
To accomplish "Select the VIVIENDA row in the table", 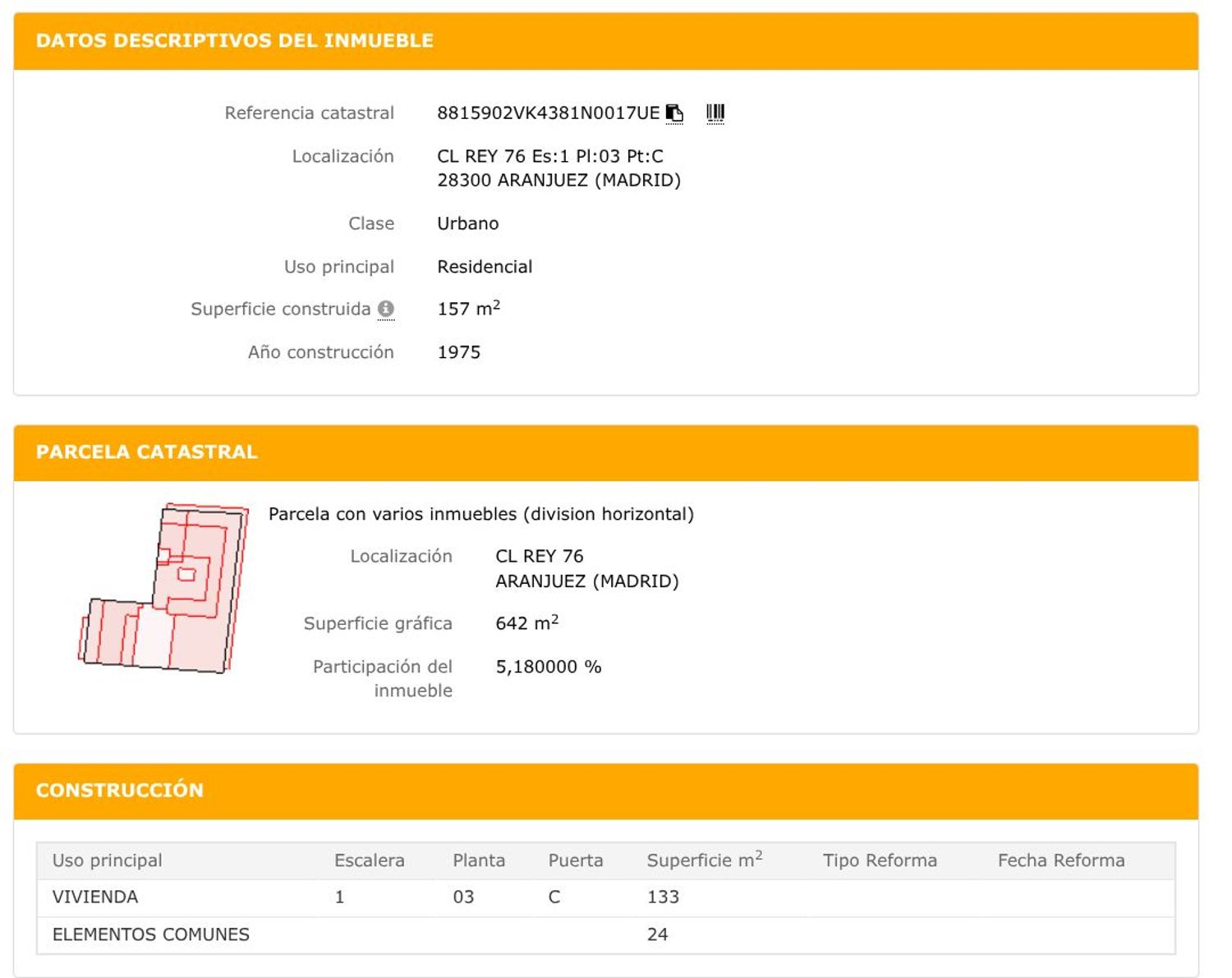I will (x=95, y=898).
